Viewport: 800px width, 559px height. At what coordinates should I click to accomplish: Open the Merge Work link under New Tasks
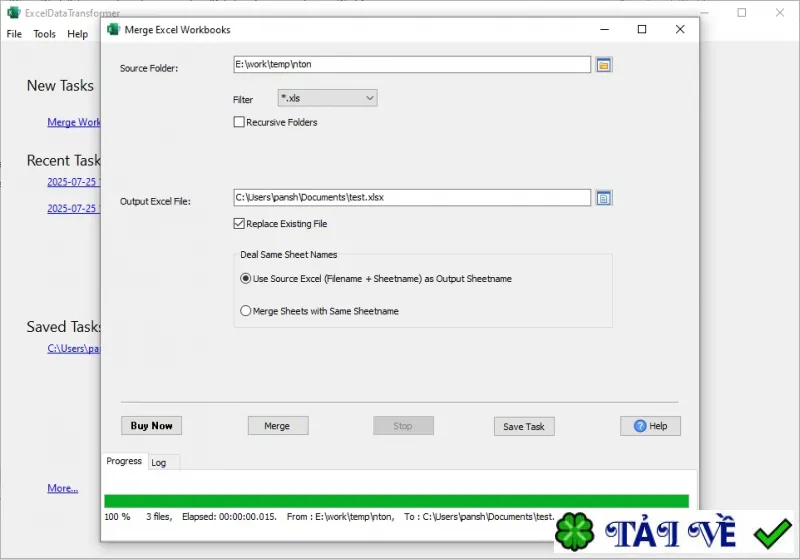(74, 122)
